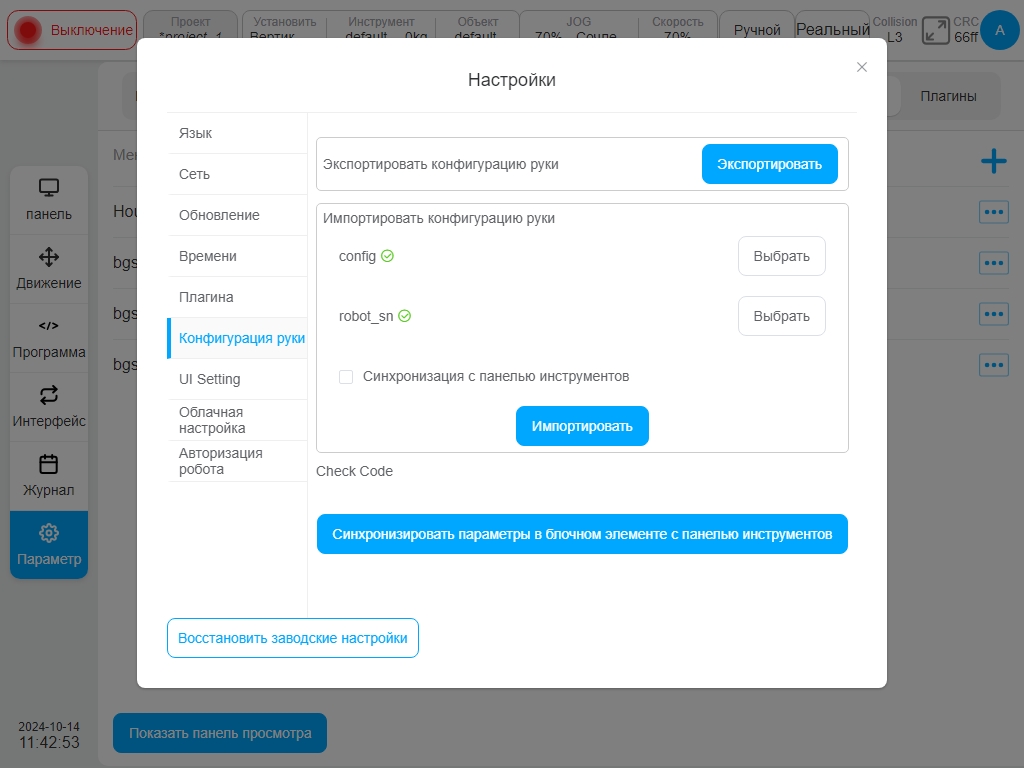The width and height of the screenshot is (1024, 768).
Task: Open Журнал from the sidebar
Action: (49, 476)
